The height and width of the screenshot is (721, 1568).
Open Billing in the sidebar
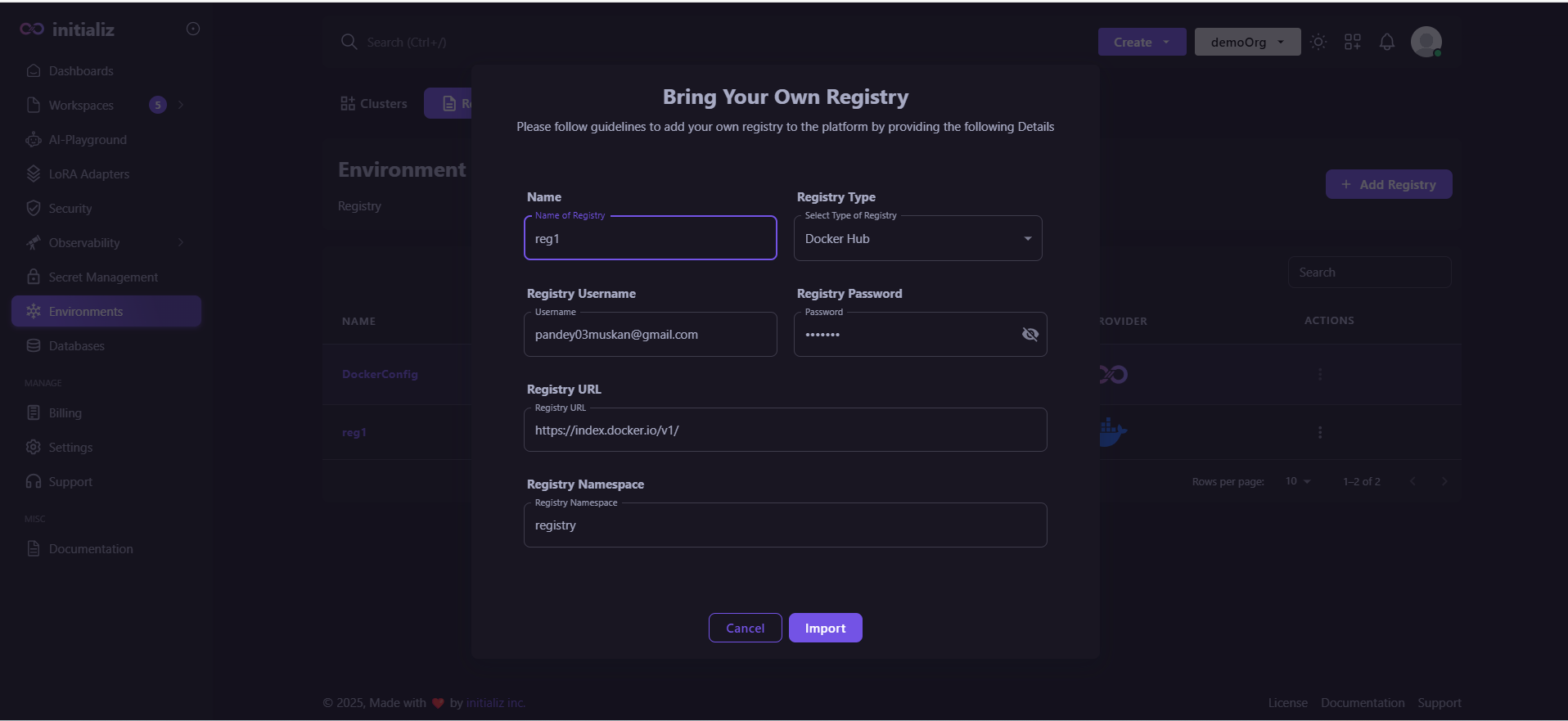pyautogui.click(x=106, y=413)
